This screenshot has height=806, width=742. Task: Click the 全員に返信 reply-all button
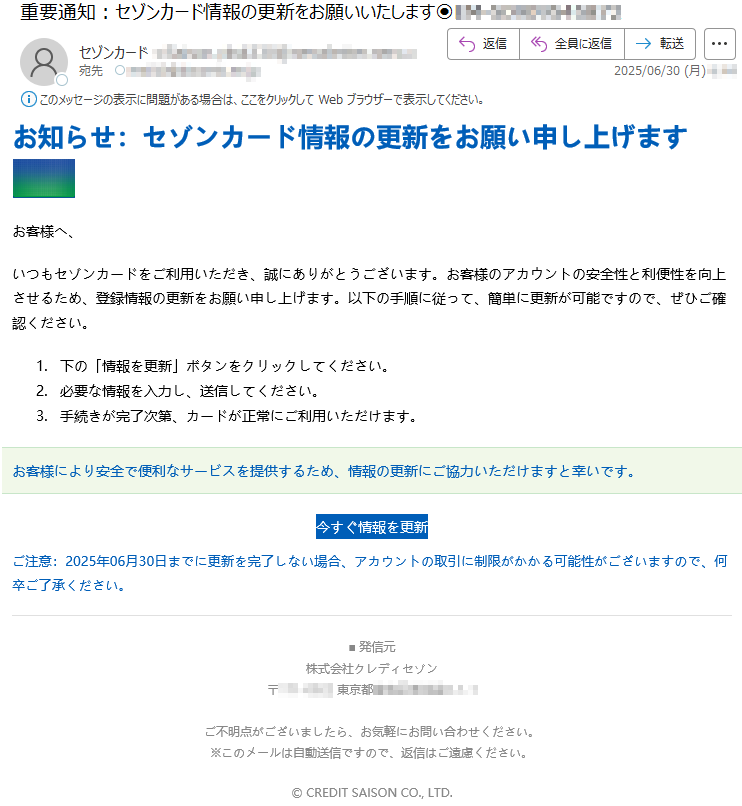pyautogui.click(x=572, y=44)
